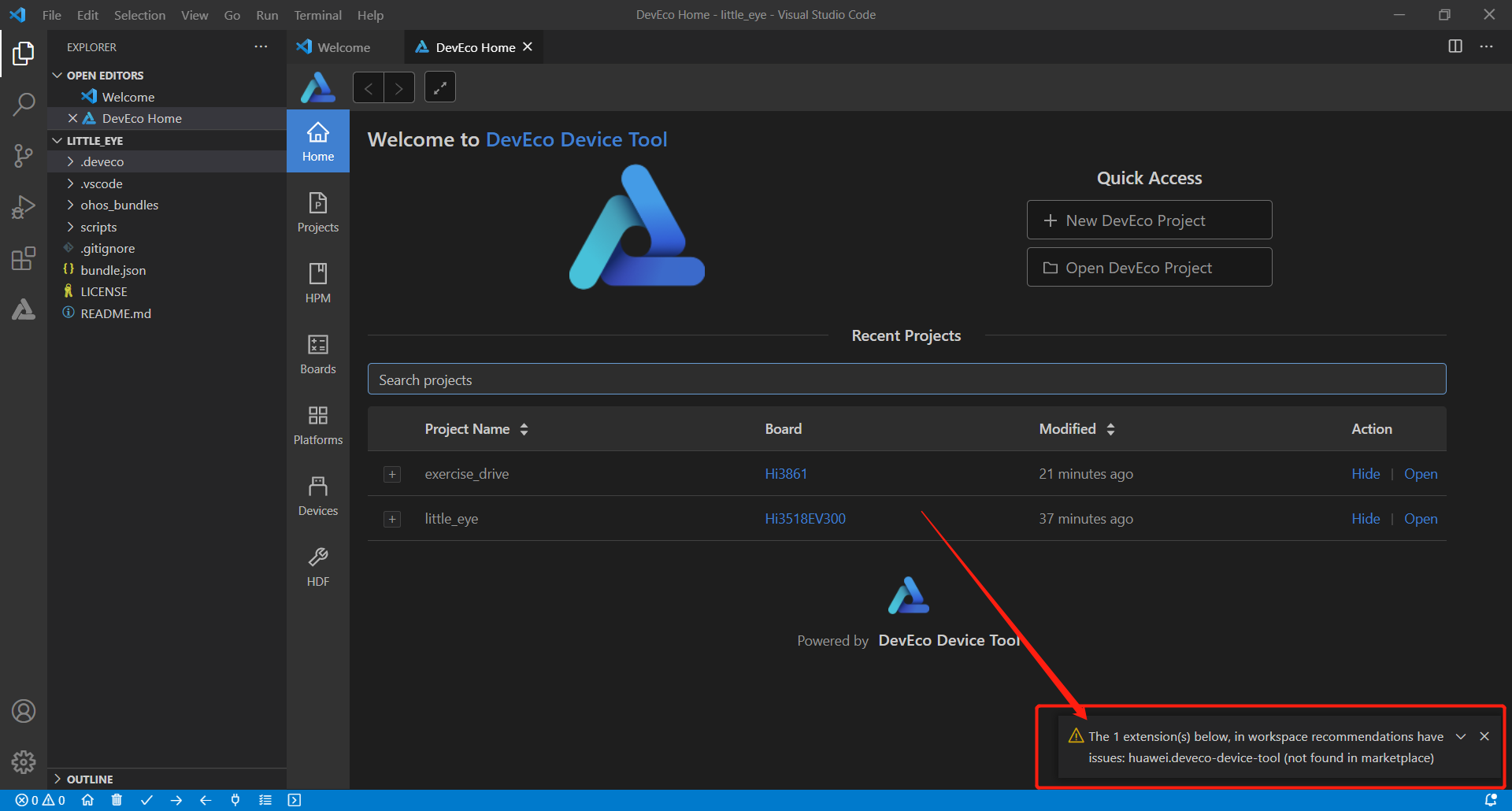Open Manage gear settings
Screen dimensions: 1512x811
[24, 762]
